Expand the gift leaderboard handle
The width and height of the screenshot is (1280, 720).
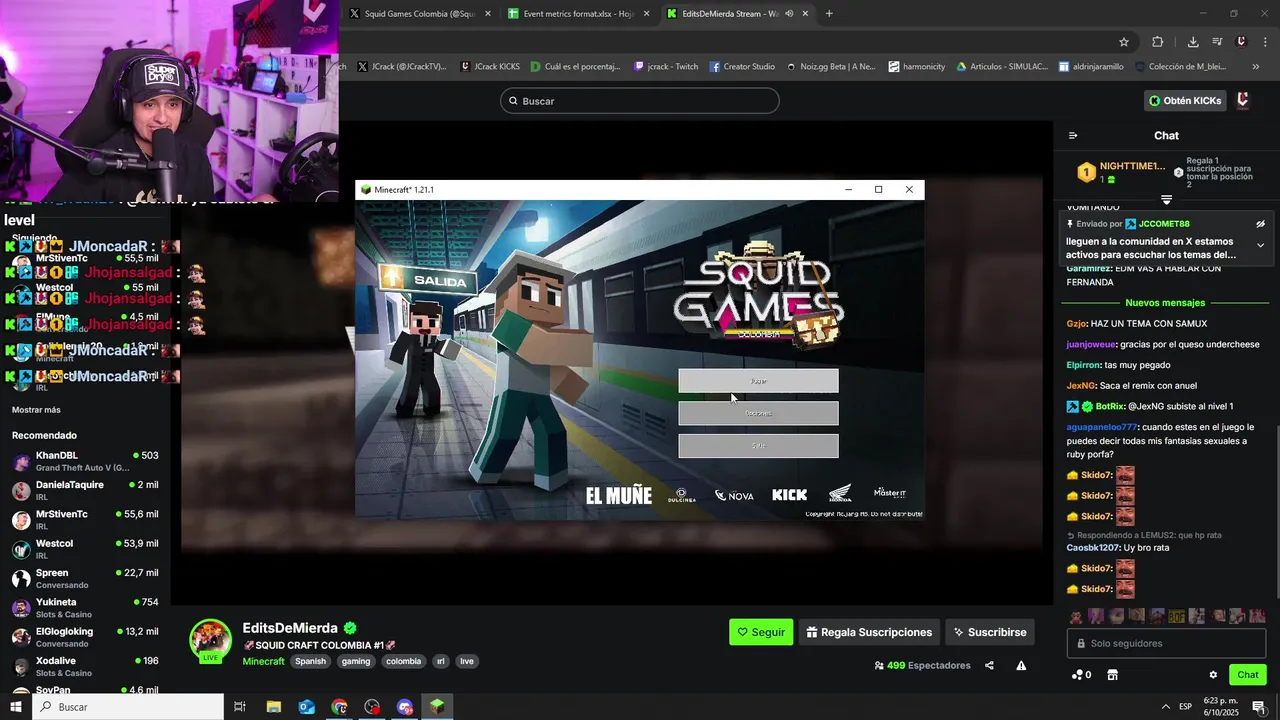(1166, 200)
